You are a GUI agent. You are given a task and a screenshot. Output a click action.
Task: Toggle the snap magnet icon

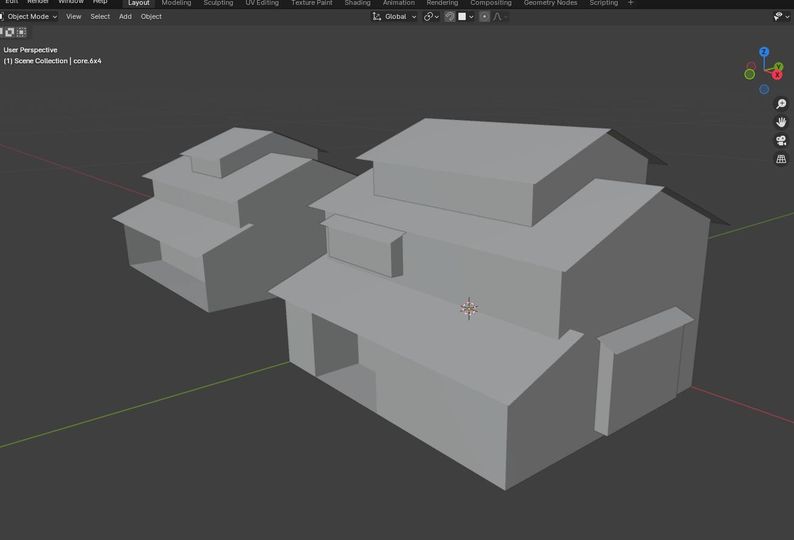(450, 17)
